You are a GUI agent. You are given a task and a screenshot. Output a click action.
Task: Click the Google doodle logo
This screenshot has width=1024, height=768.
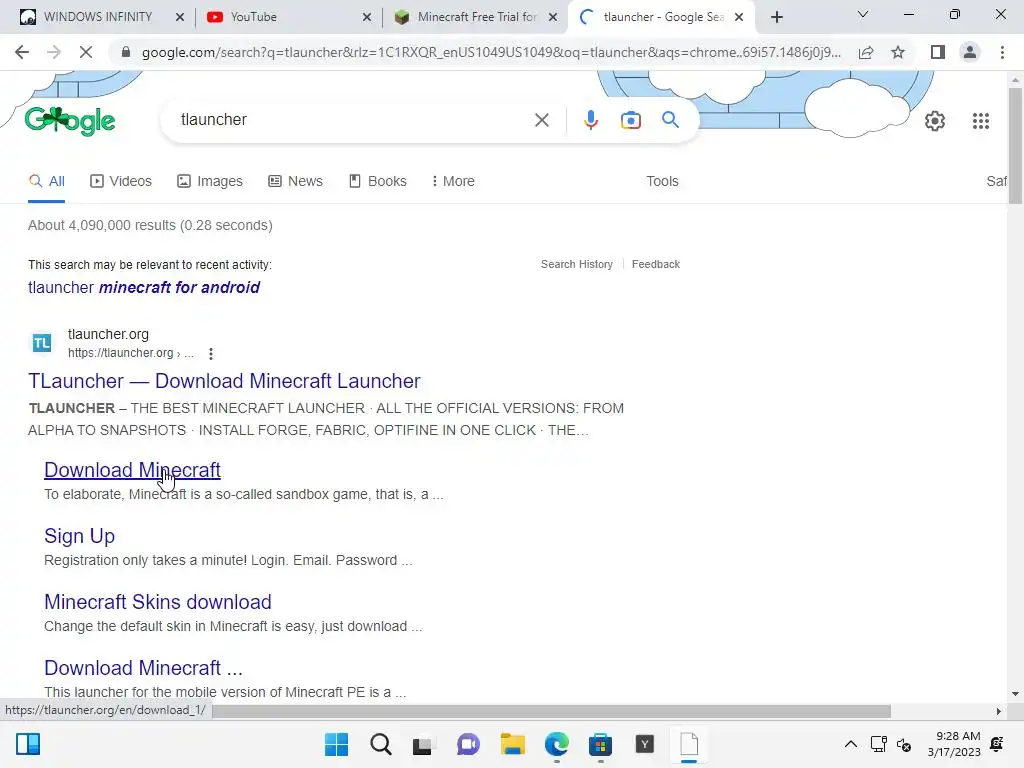[70, 120]
